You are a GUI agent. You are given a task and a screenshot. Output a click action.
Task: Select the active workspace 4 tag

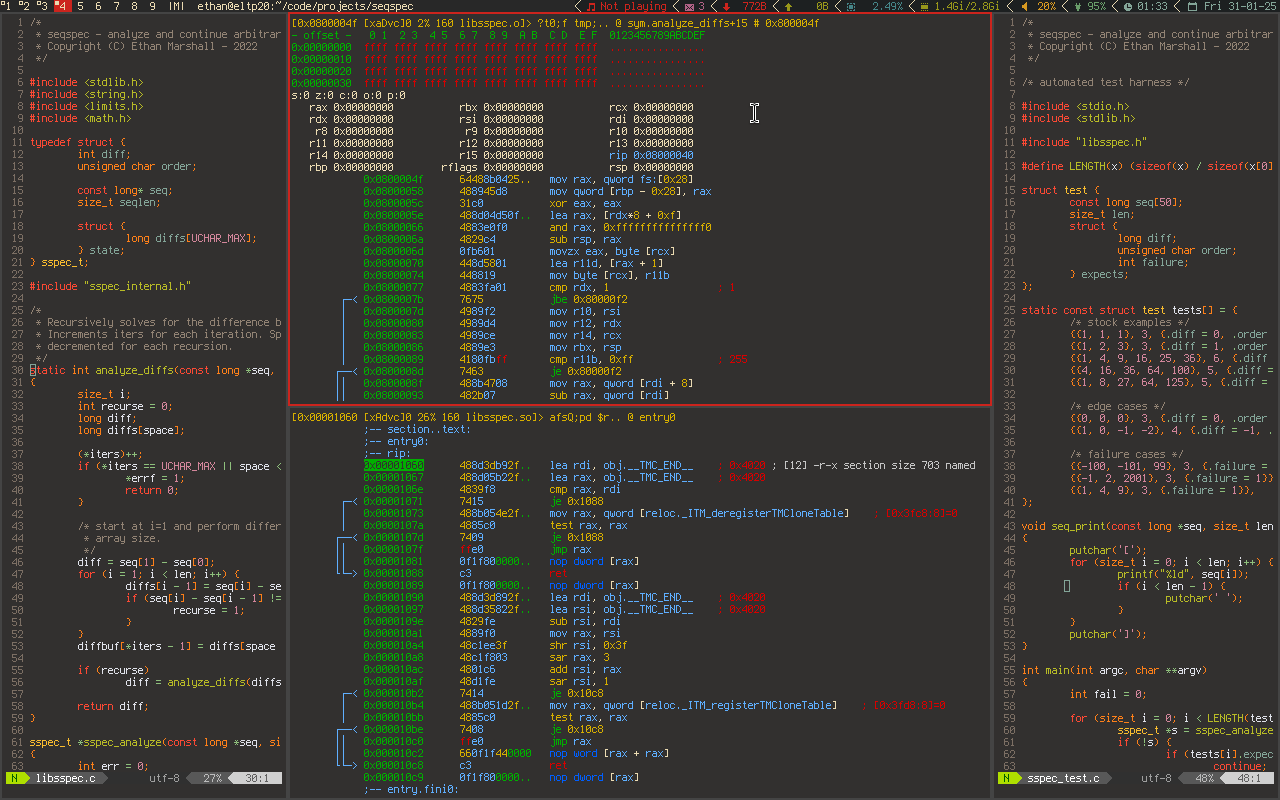click(x=61, y=6)
